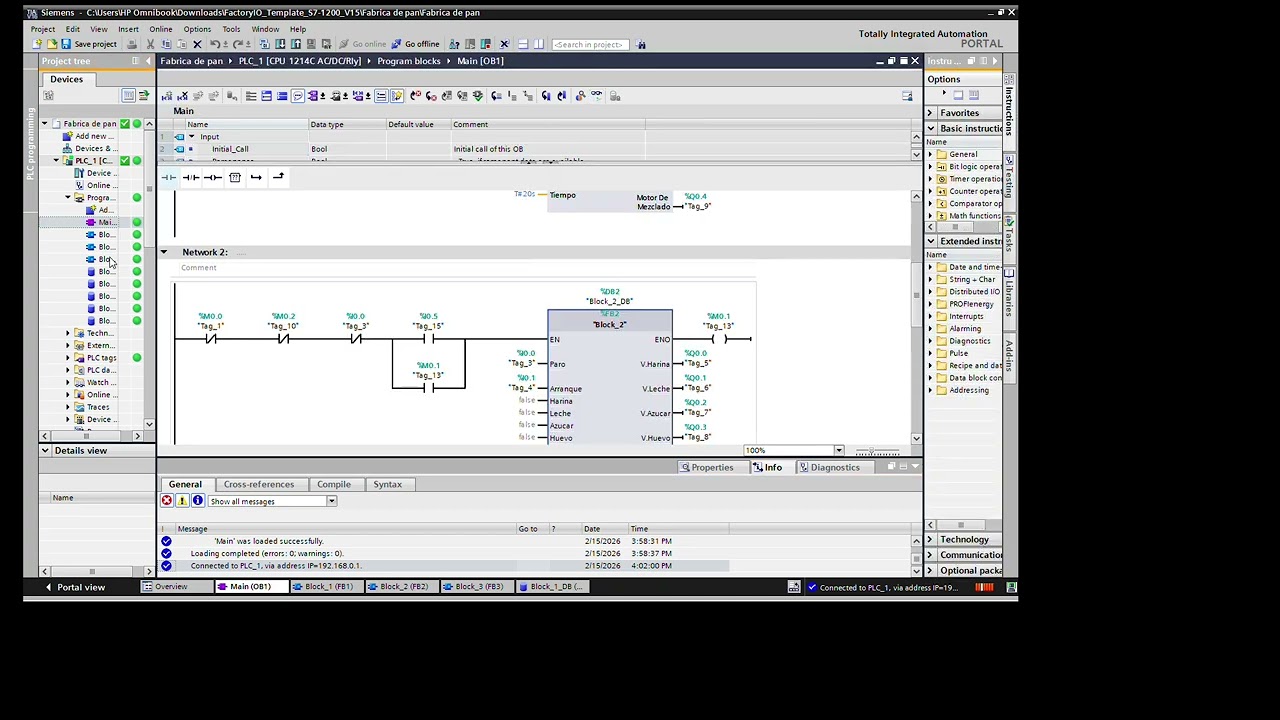This screenshot has height=720, width=1280.
Task: Toggle the warning messages filter
Action: (x=182, y=501)
